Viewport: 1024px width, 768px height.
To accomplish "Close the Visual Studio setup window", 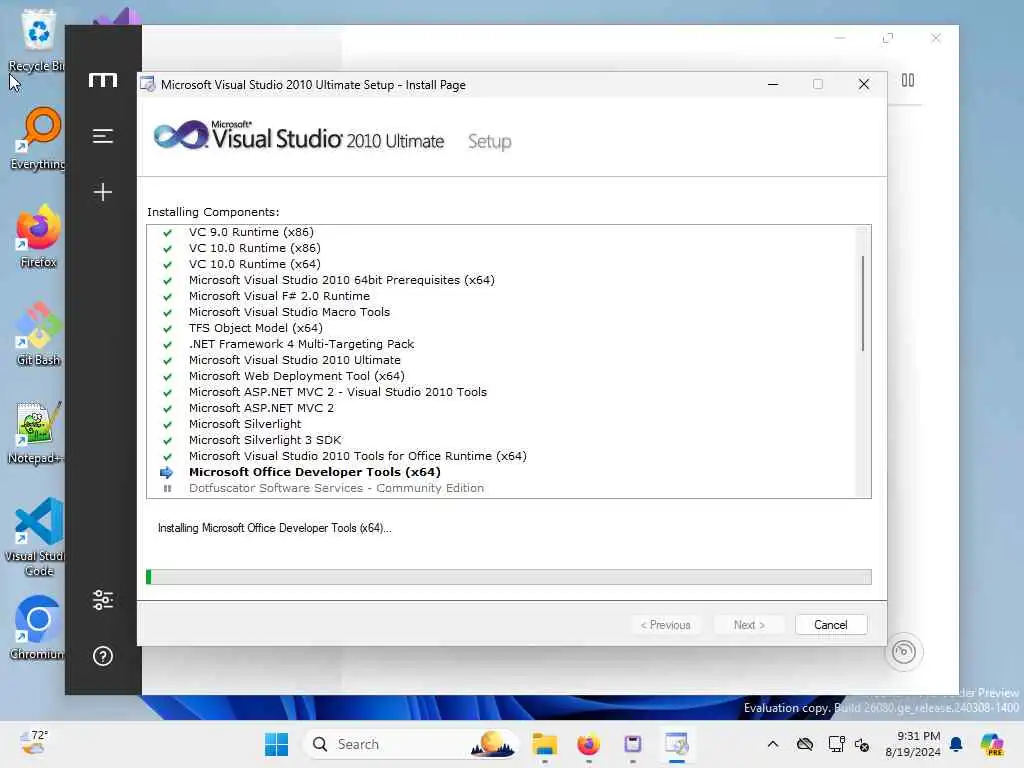I will [864, 85].
